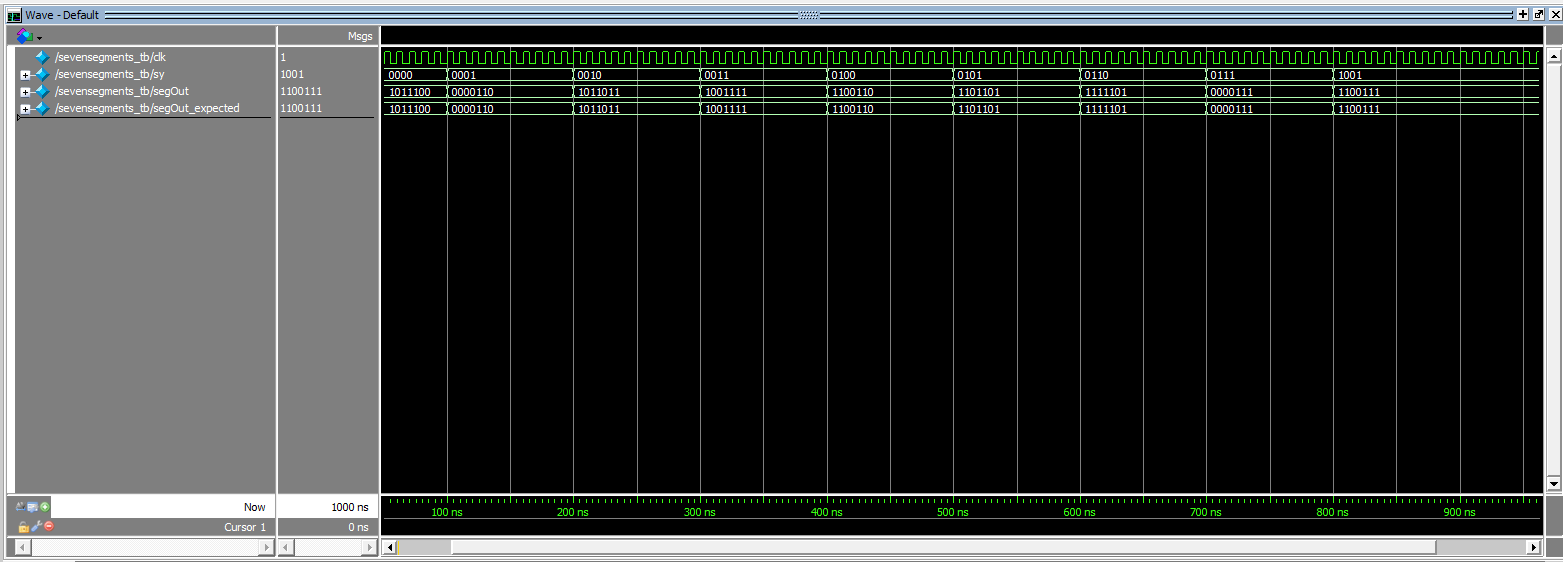Toggle leaf names icon in cursor pane
This screenshot has height=562, width=1563.
point(22,507)
